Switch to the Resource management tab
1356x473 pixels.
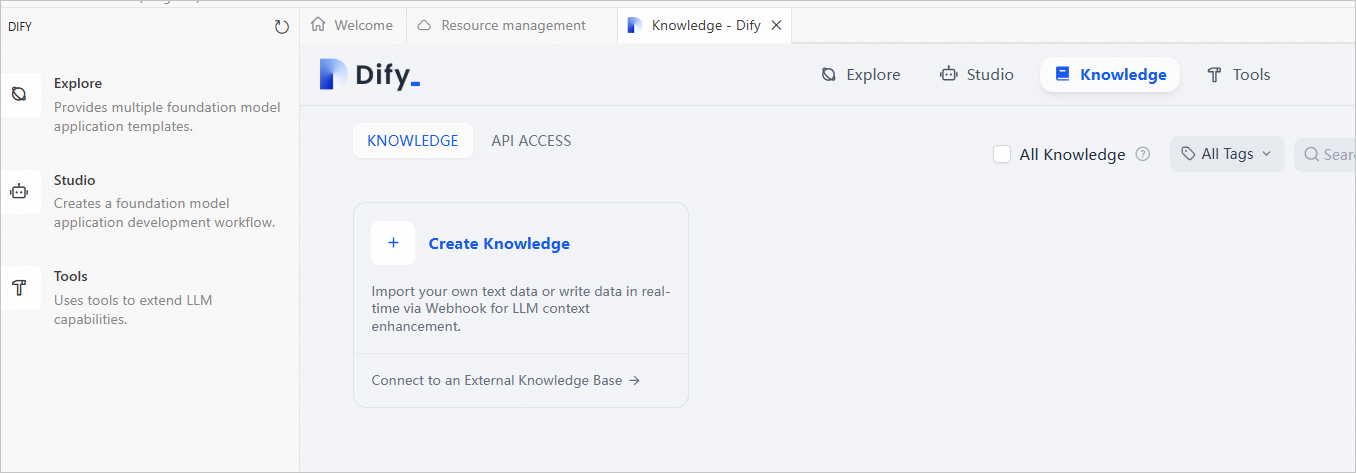(x=512, y=25)
